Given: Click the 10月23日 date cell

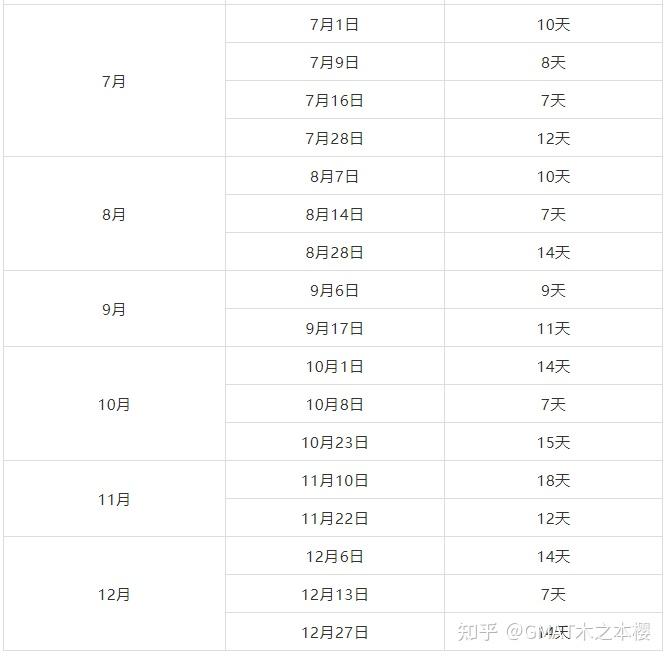Looking at the screenshot, I should coord(334,442).
